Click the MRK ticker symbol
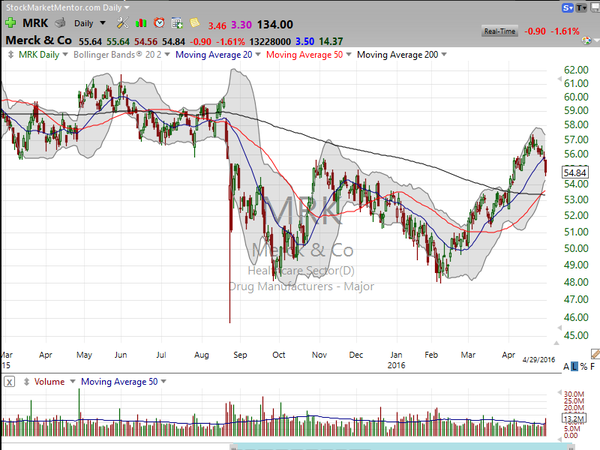Viewport: 600px width, 450px height. click(x=35, y=23)
